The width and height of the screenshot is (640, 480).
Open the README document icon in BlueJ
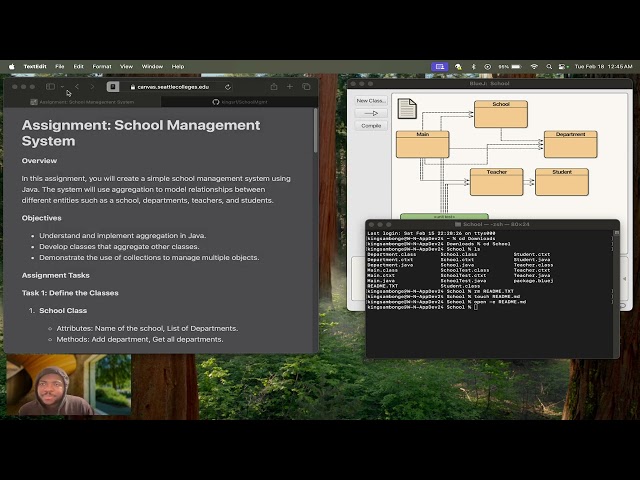407,109
